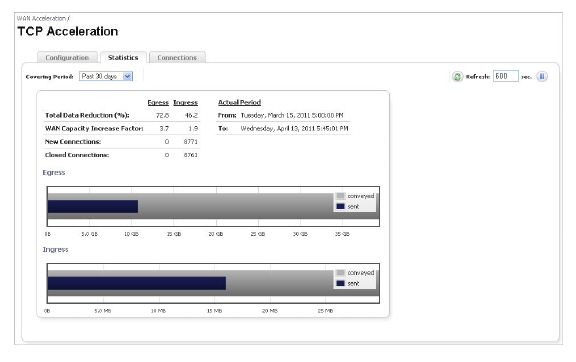Screen dimensions: 576x362
Task: Click the Actual Period header
Action: click(x=240, y=102)
